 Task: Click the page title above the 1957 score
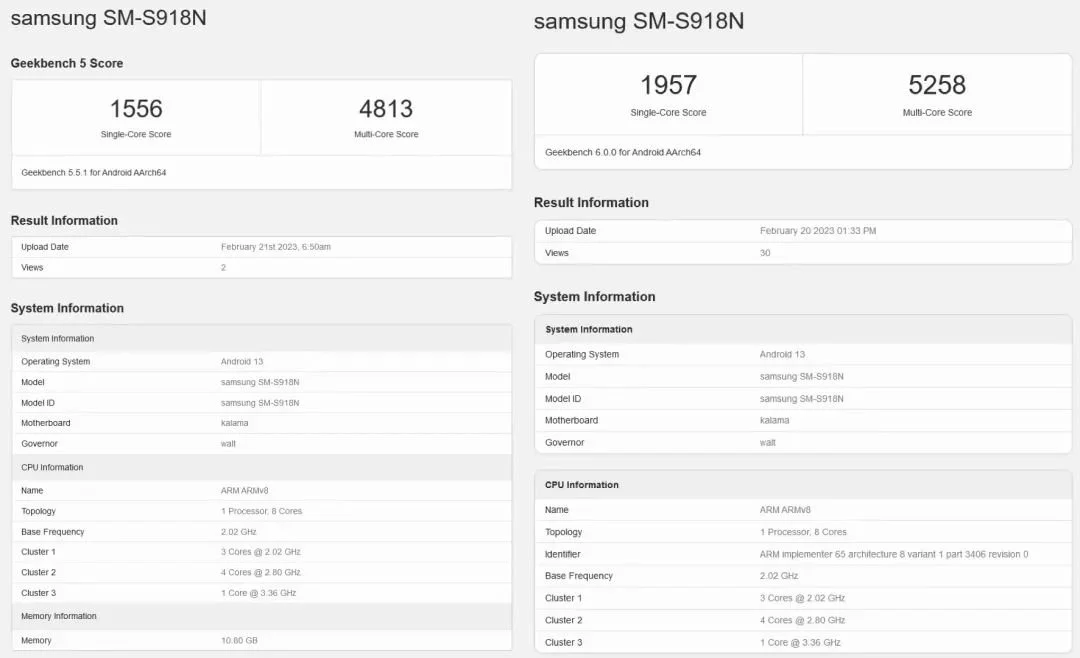point(638,21)
